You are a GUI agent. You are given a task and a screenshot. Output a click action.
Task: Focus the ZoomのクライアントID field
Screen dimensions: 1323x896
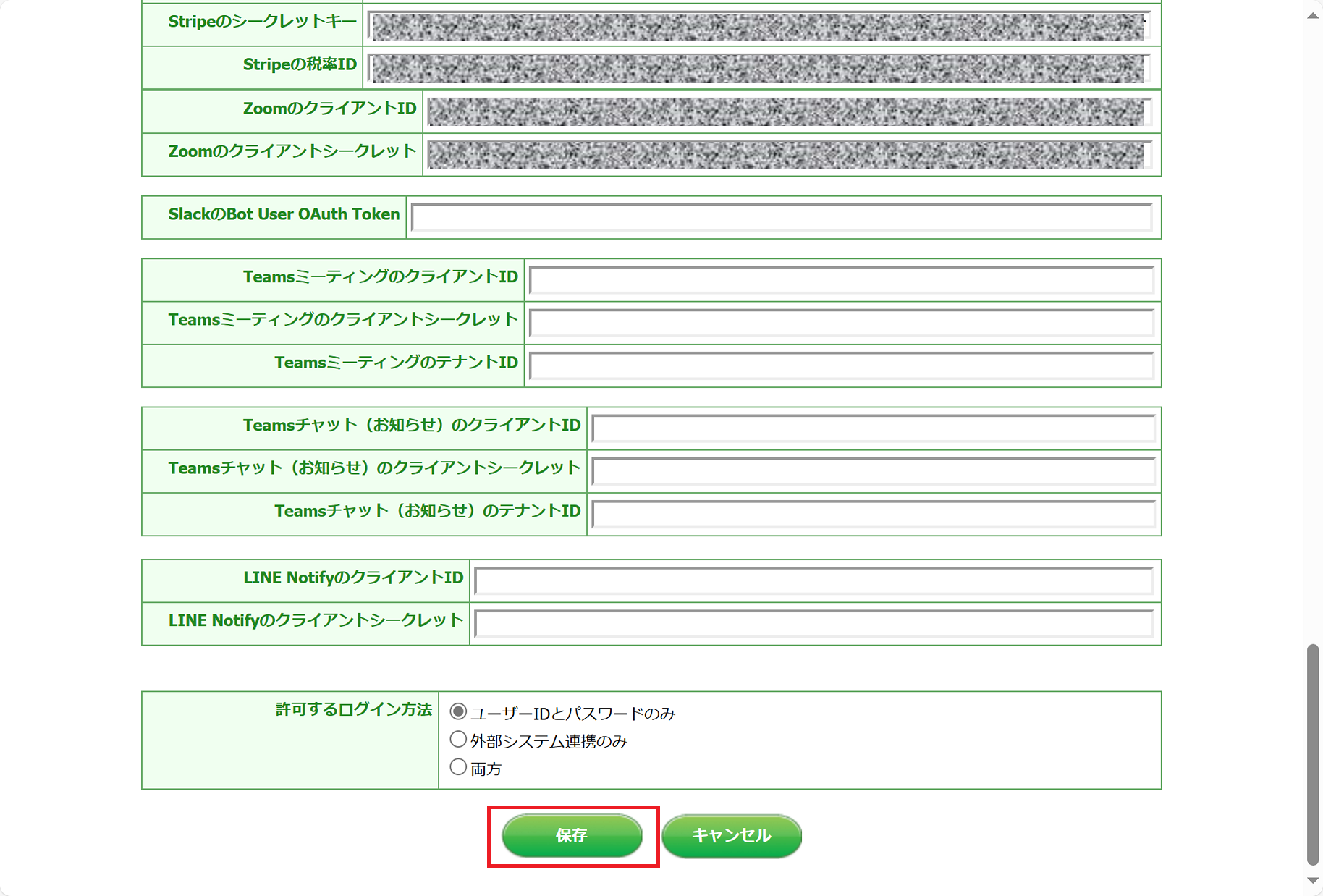tap(790, 112)
